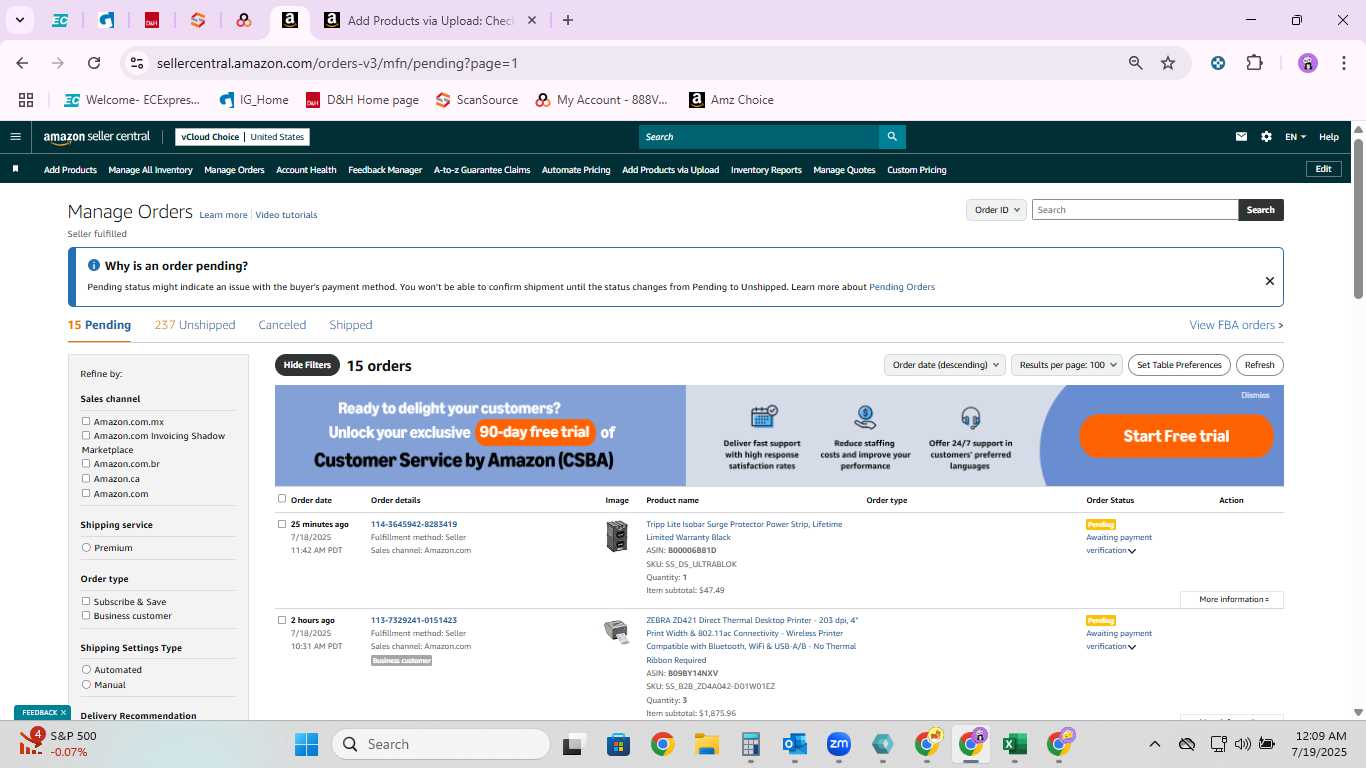Switch to the Canceled orders tab
This screenshot has width=1366, height=768.
point(282,325)
